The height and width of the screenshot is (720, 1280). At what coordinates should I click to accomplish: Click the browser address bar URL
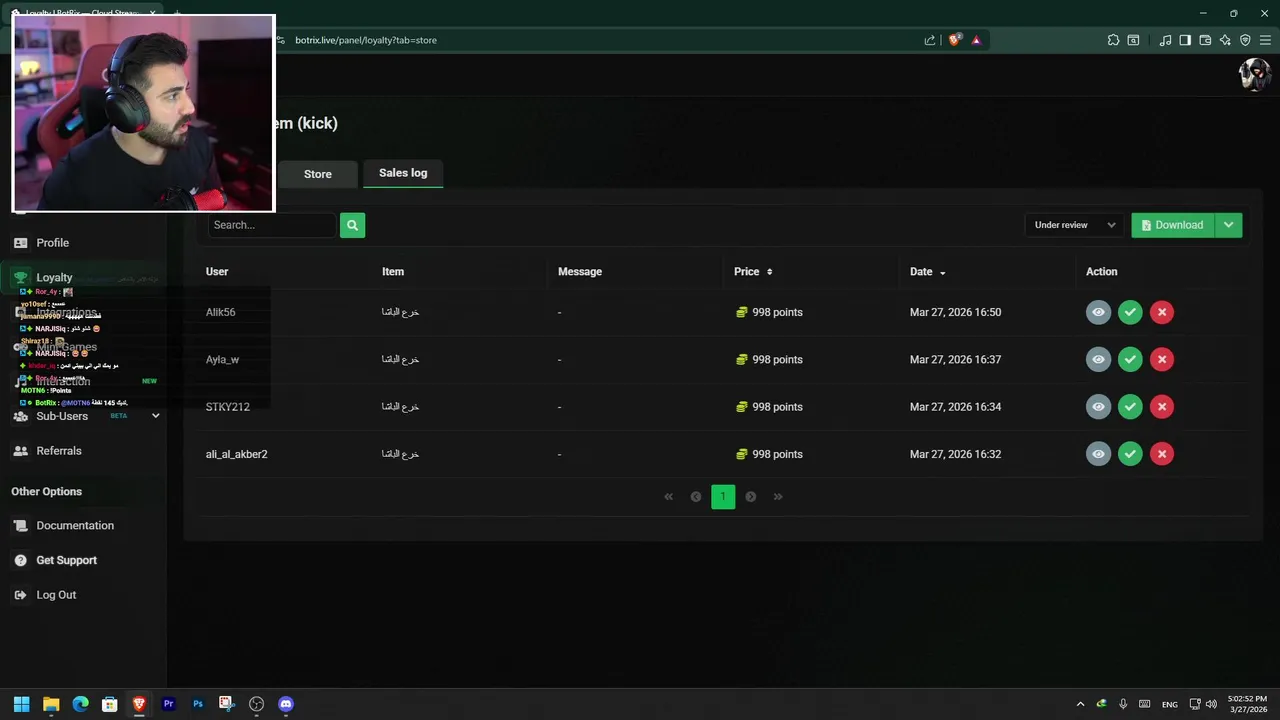[366, 40]
